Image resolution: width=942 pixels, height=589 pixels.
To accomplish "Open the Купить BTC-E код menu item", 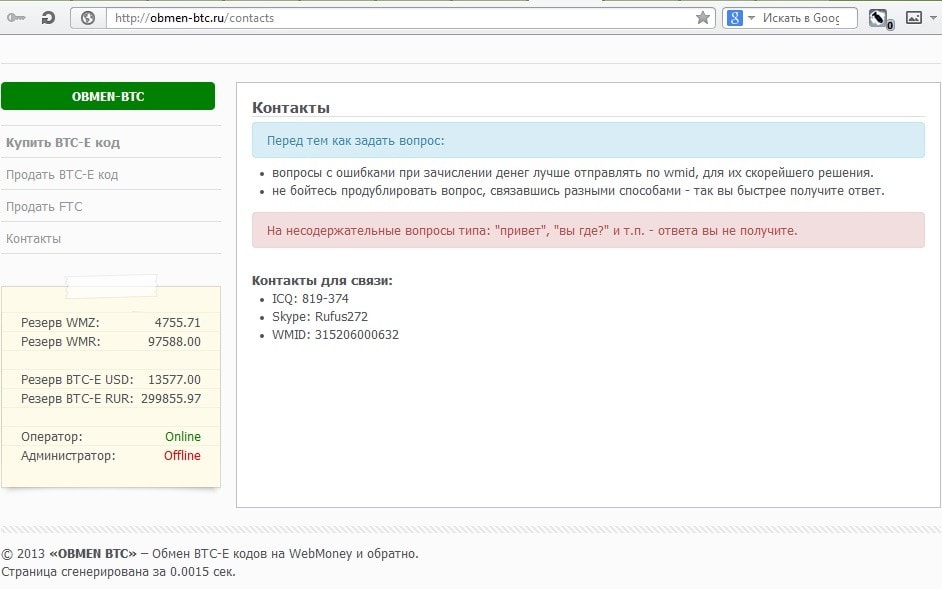I will (x=63, y=143).
